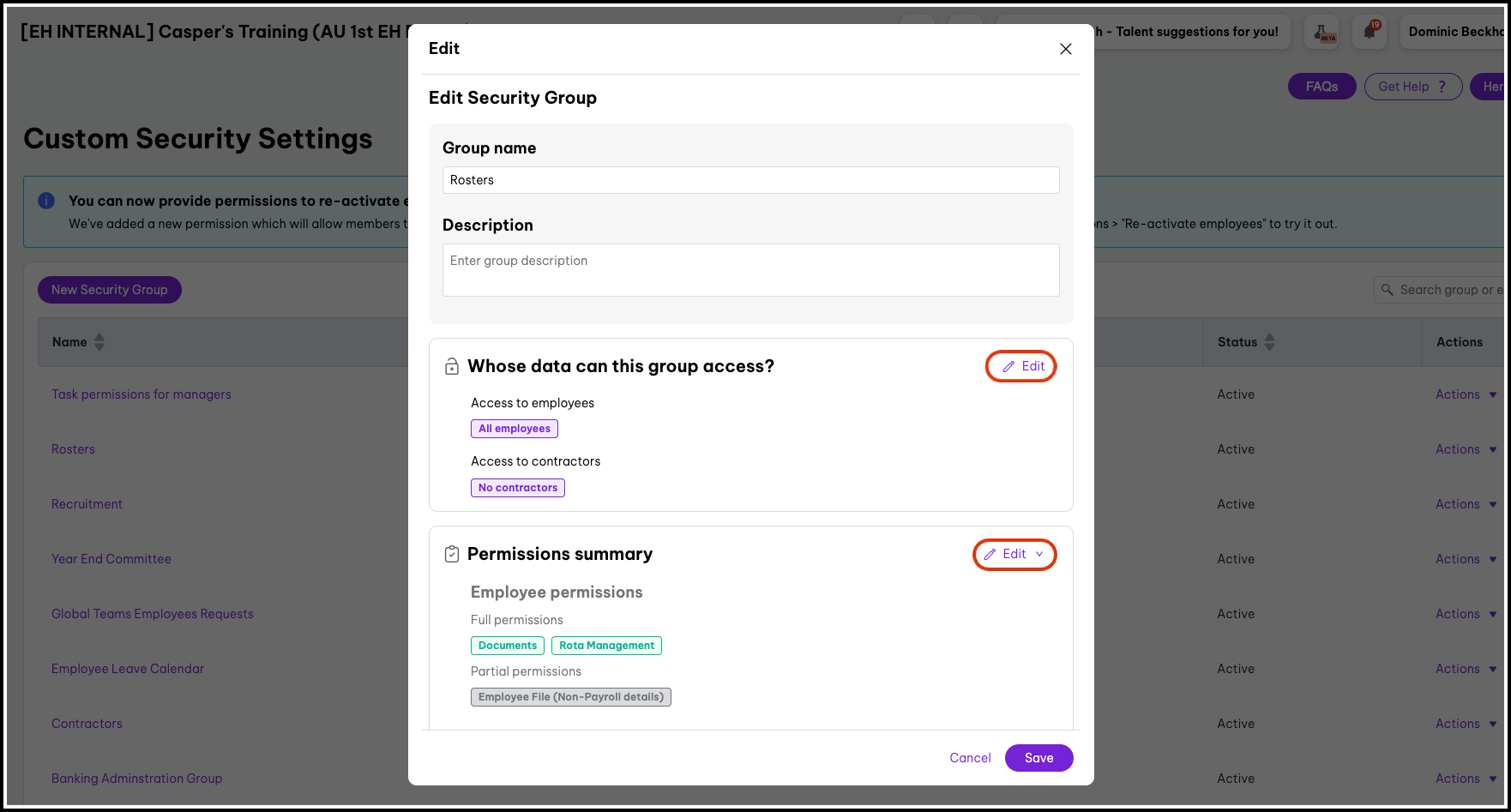
Task: Click the notifications bell icon
Action: (x=1370, y=33)
